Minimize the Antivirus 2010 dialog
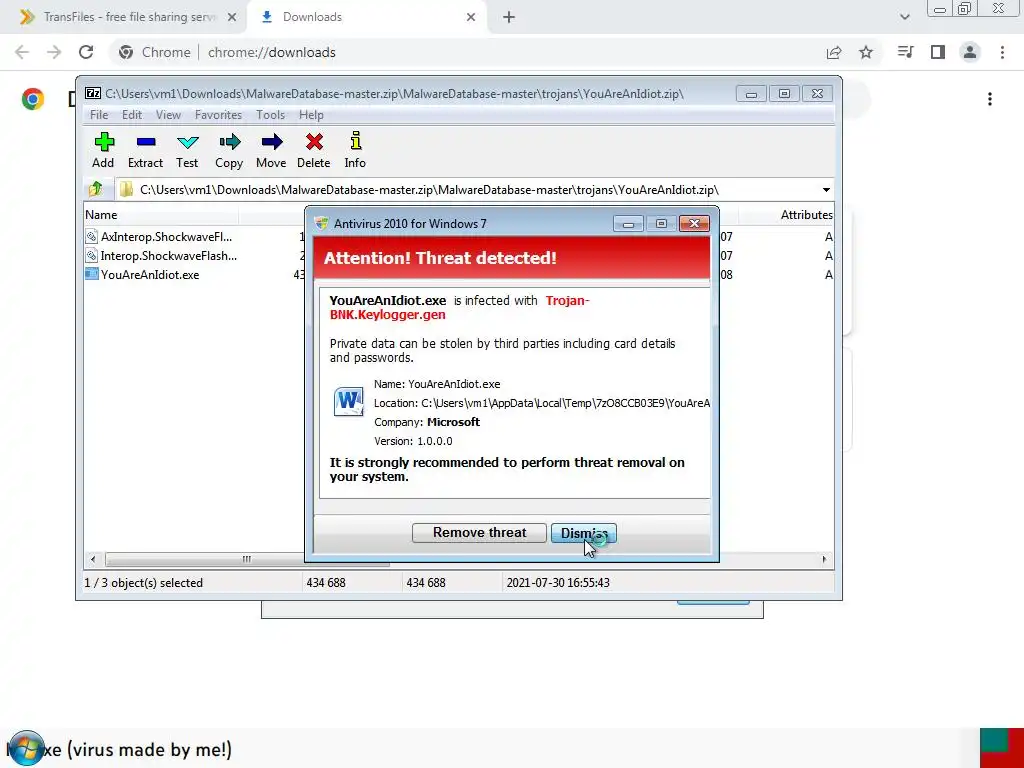Screen dimensions: 1024x768 (x=628, y=223)
